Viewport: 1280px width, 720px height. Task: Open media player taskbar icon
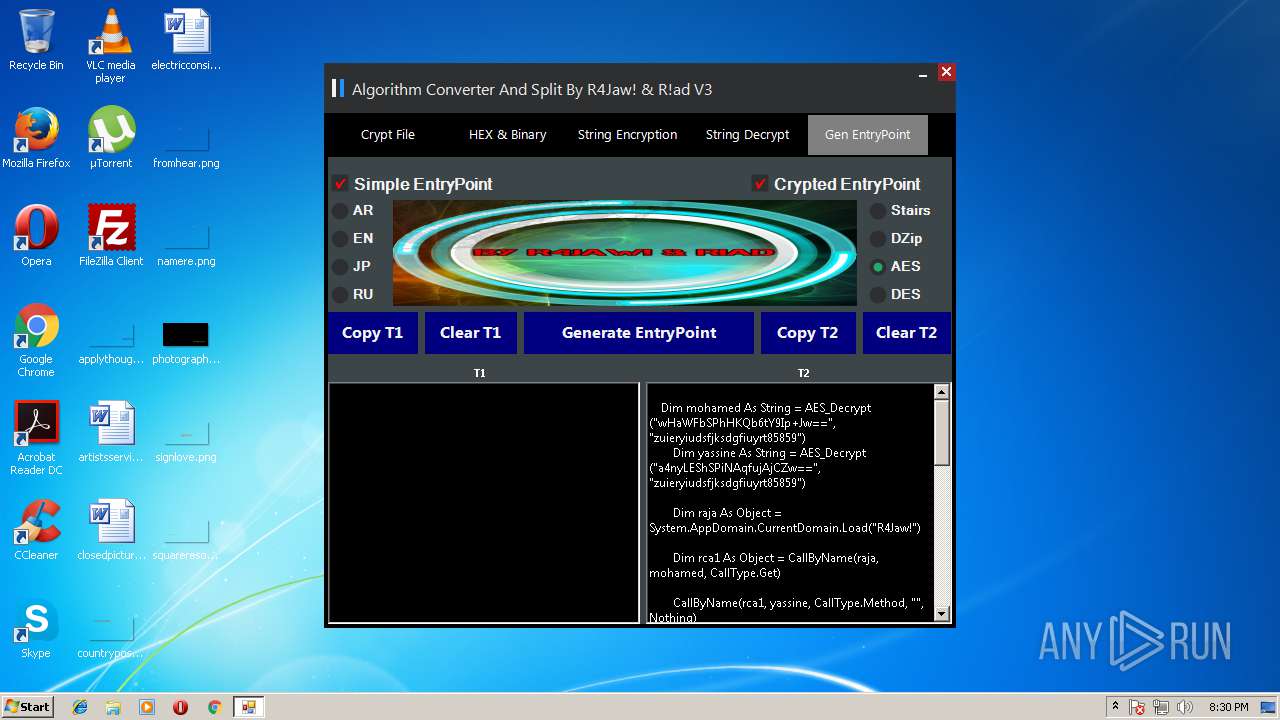click(147, 707)
